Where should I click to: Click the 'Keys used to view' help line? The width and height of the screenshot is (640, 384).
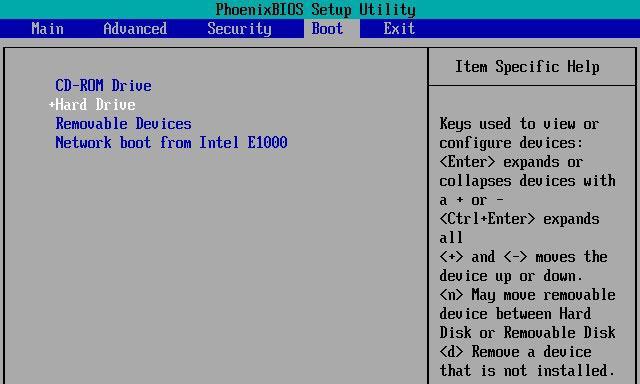(519, 124)
